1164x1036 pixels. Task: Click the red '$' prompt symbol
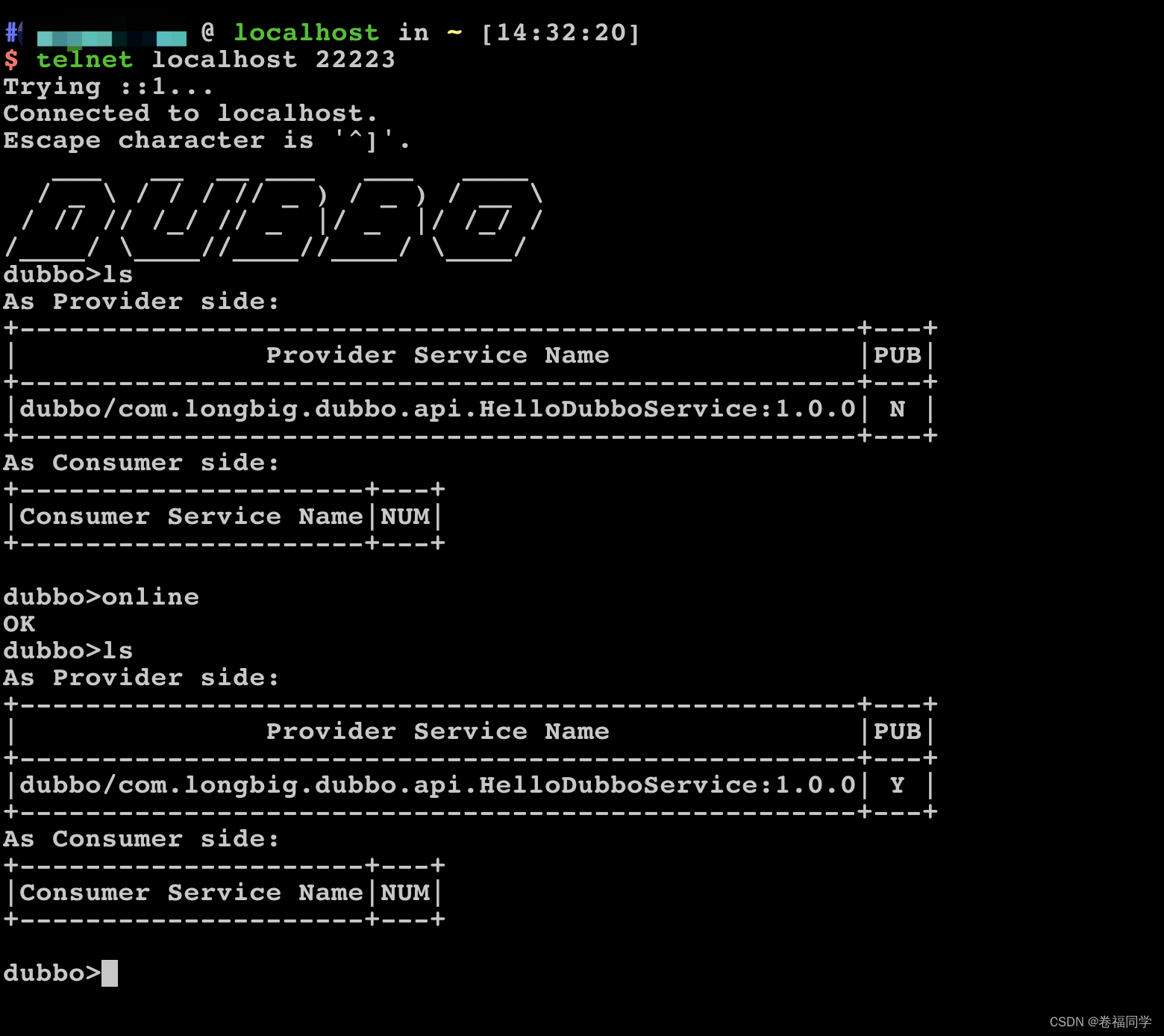(x=11, y=60)
